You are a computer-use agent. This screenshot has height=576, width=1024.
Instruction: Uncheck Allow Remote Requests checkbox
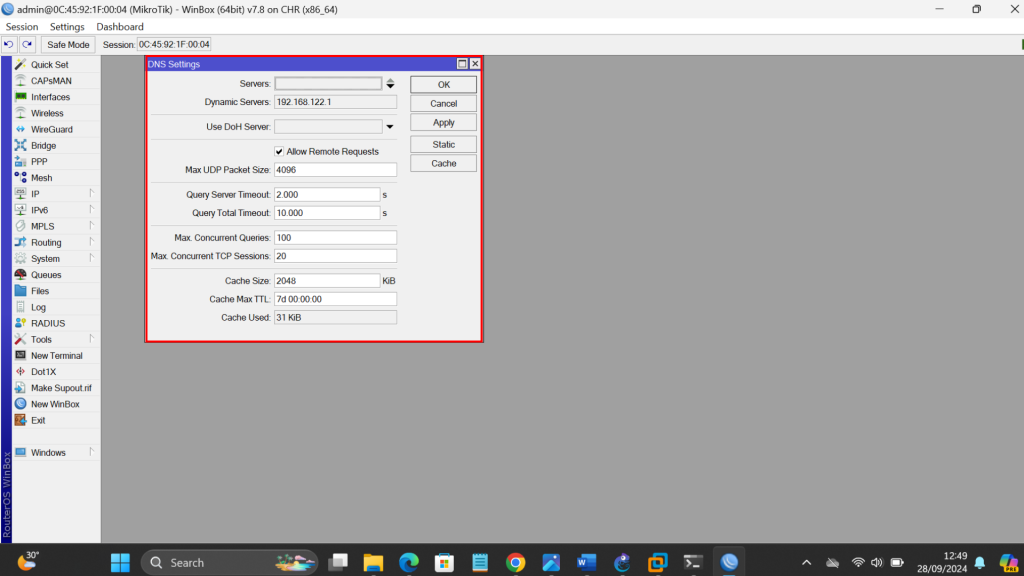[x=280, y=152]
